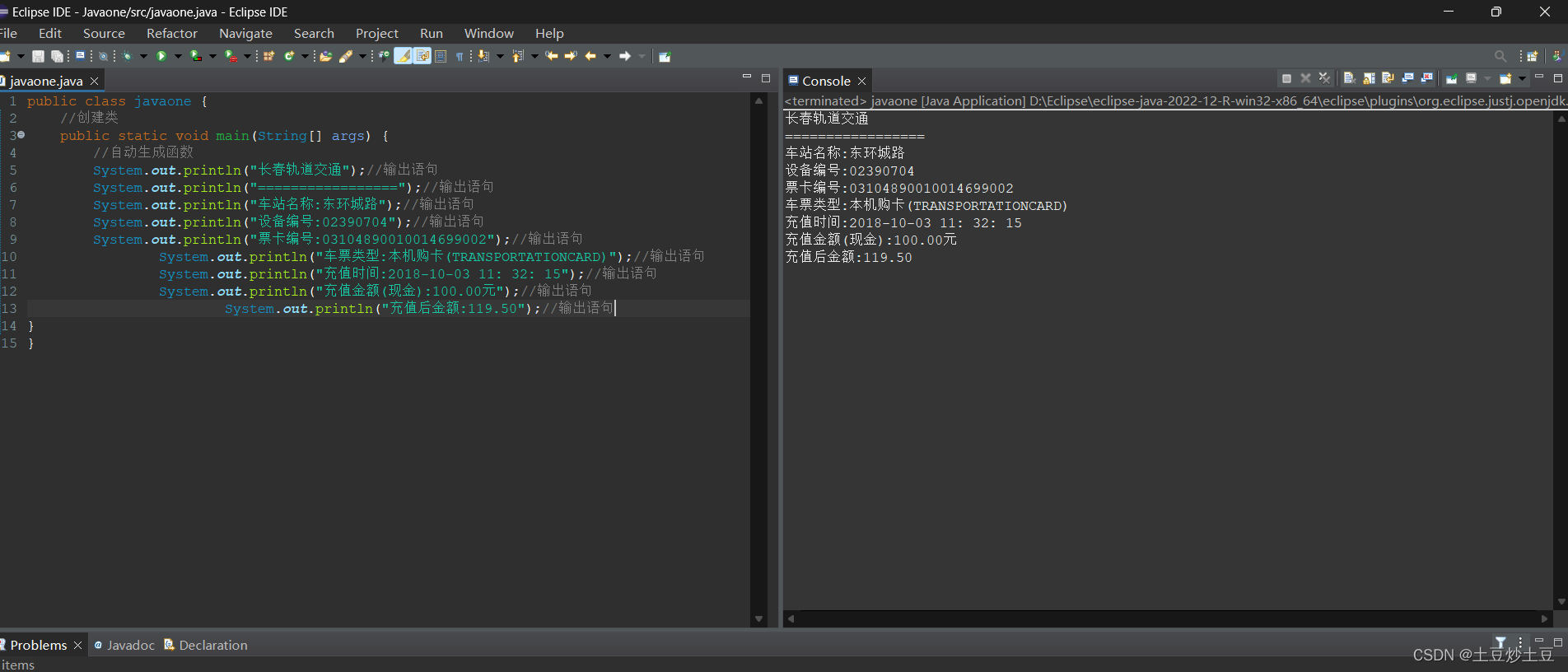This screenshot has height=672, width=1568.
Task: Switch to the Javadoc tab
Action: tap(124, 645)
